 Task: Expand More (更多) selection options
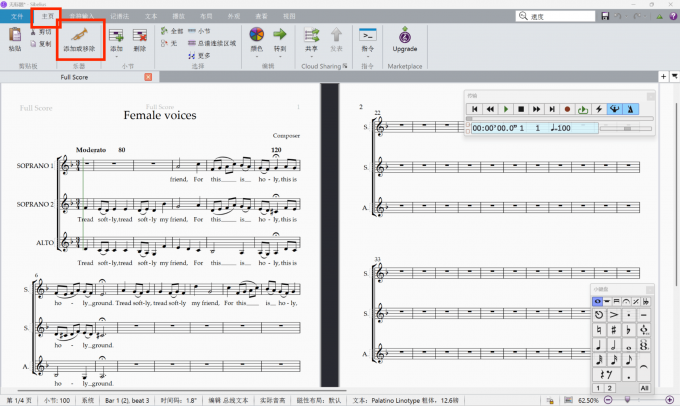(x=199, y=56)
